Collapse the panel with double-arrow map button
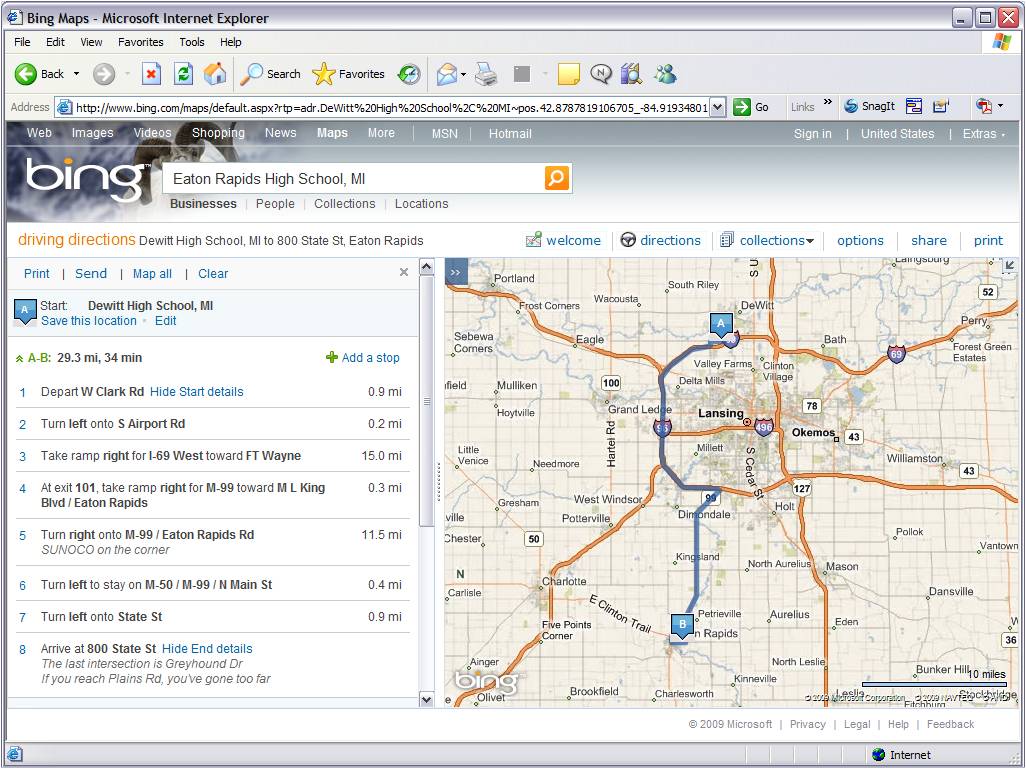Viewport: 1026px width, 770px height. (456, 271)
